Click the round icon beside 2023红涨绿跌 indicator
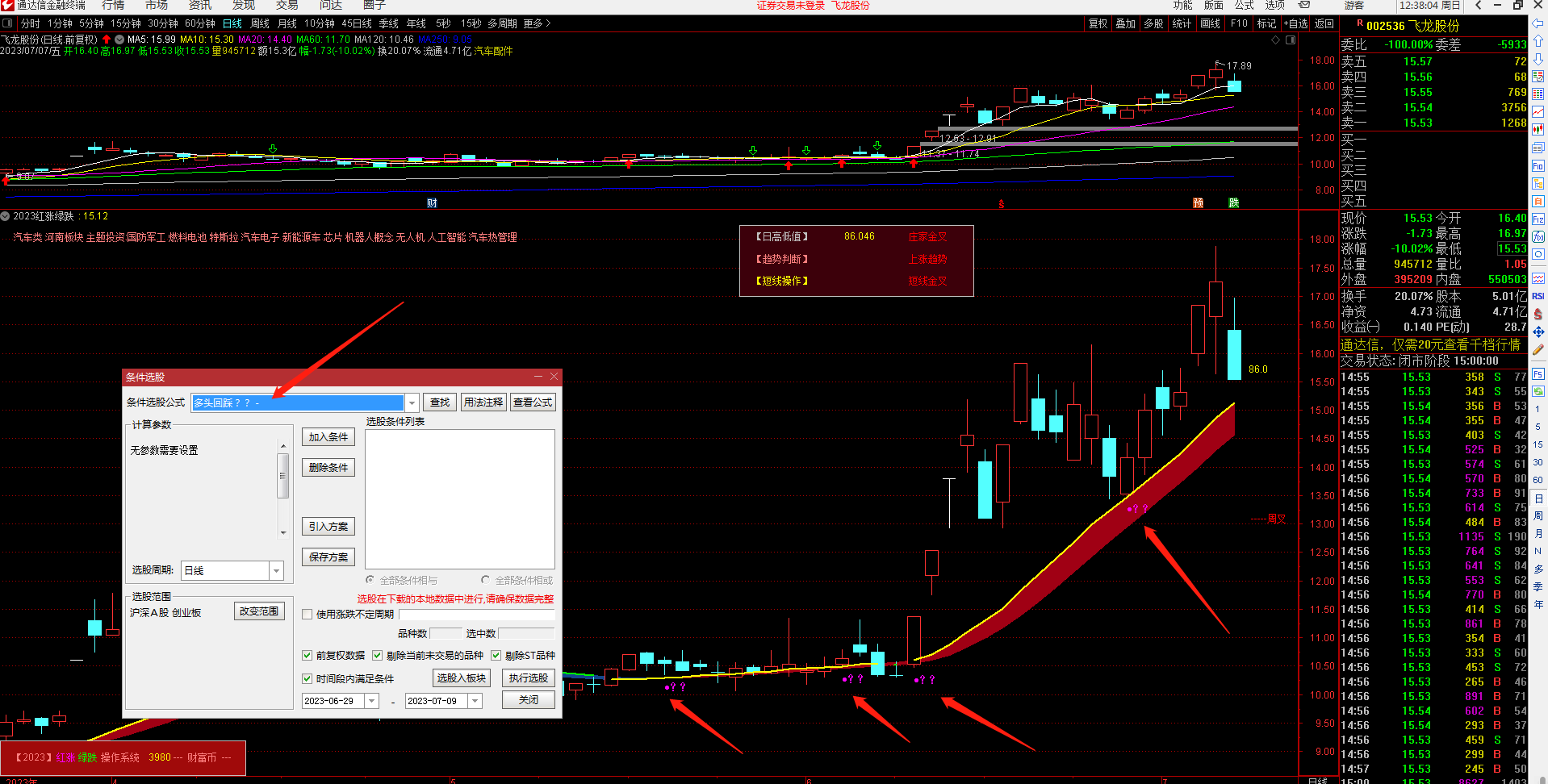The image size is (1548, 784). (x=6, y=216)
